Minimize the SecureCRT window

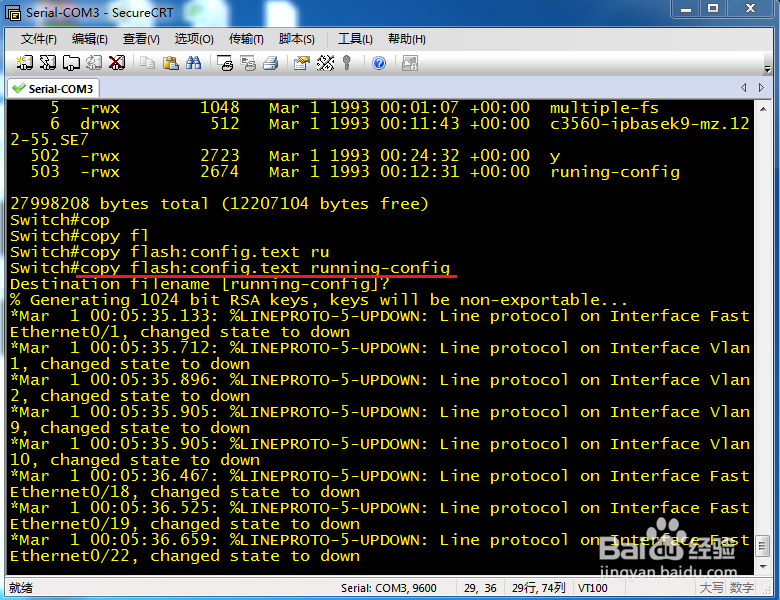click(x=686, y=9)
